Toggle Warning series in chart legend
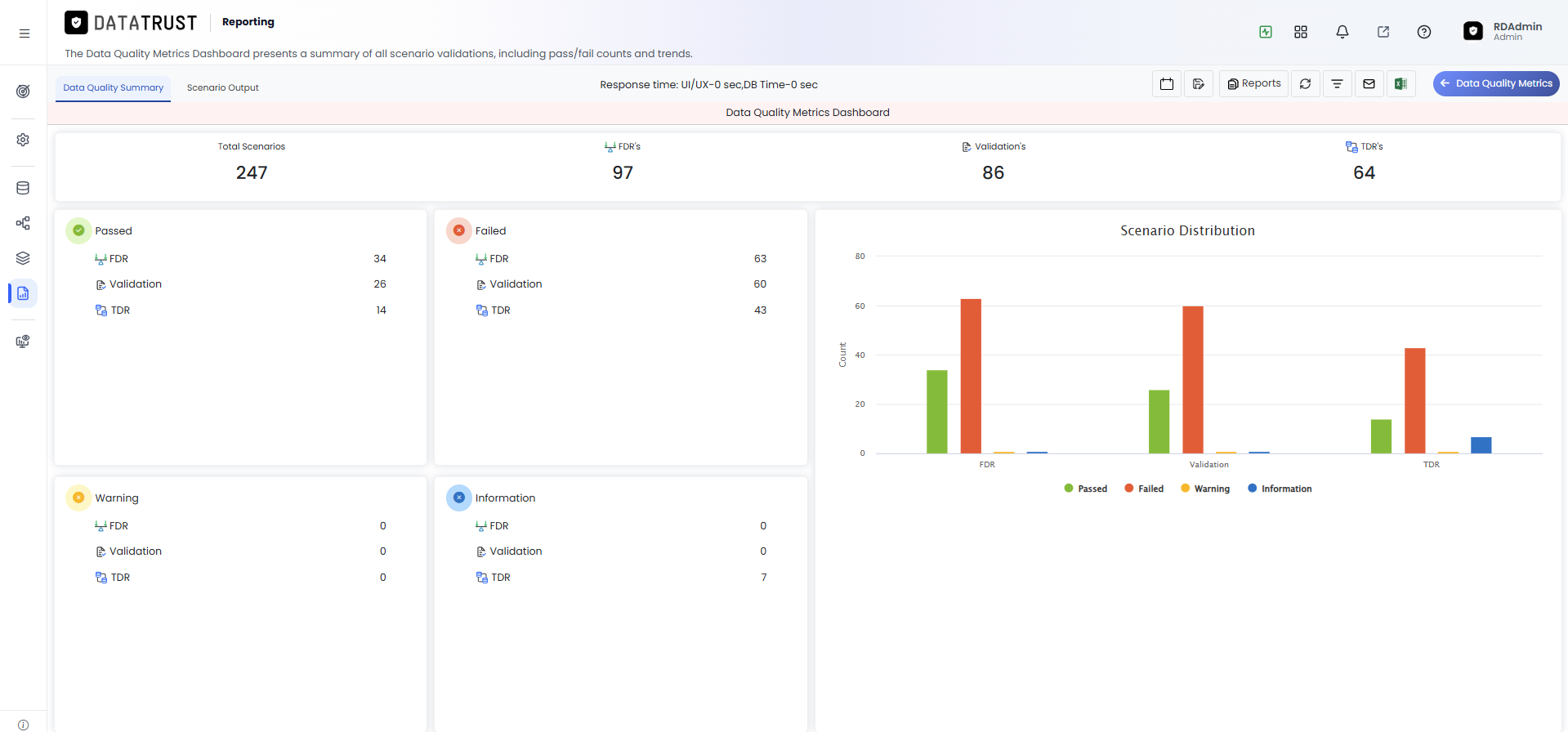The image size is (1568, 732). [x=1205, y=489]
